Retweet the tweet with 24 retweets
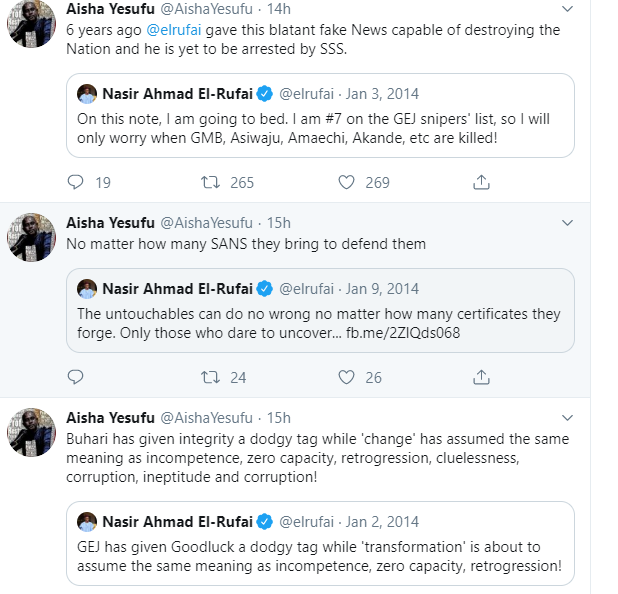 [x=210, y=377]
